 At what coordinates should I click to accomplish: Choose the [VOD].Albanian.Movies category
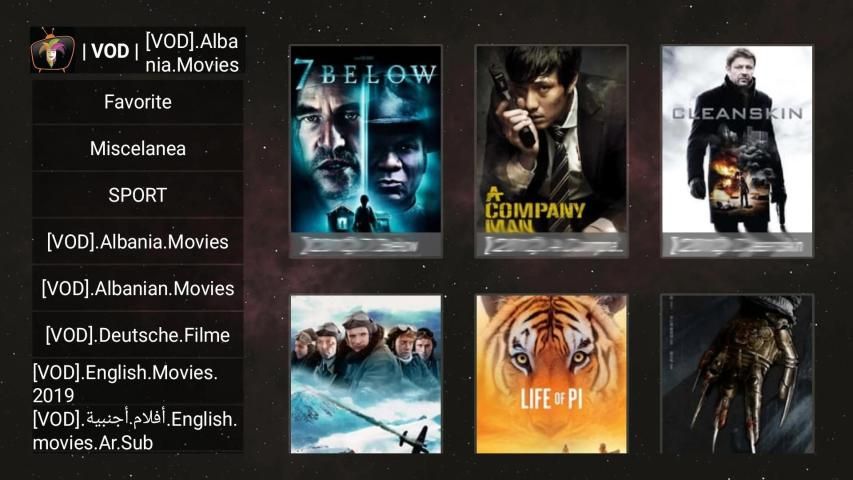138,288
